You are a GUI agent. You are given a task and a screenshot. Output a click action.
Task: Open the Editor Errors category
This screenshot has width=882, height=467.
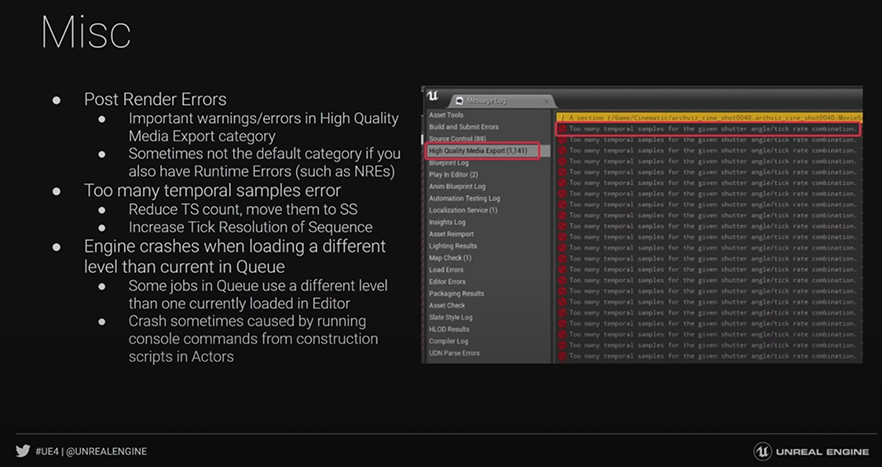[447, 281]
